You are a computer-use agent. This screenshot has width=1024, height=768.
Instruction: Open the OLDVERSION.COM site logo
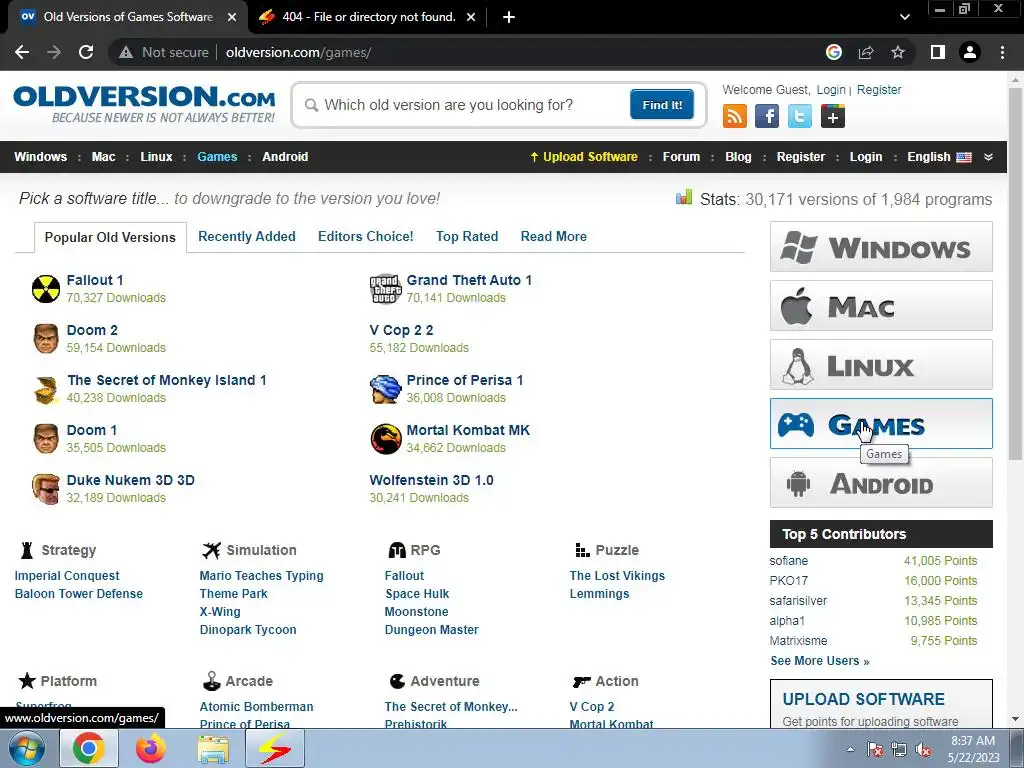(x=144, y=104)
